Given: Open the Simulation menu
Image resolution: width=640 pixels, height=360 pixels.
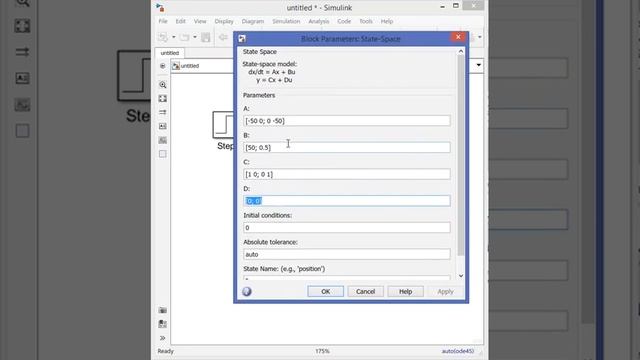Looking at the screenshot, I should tap(286, 21).
